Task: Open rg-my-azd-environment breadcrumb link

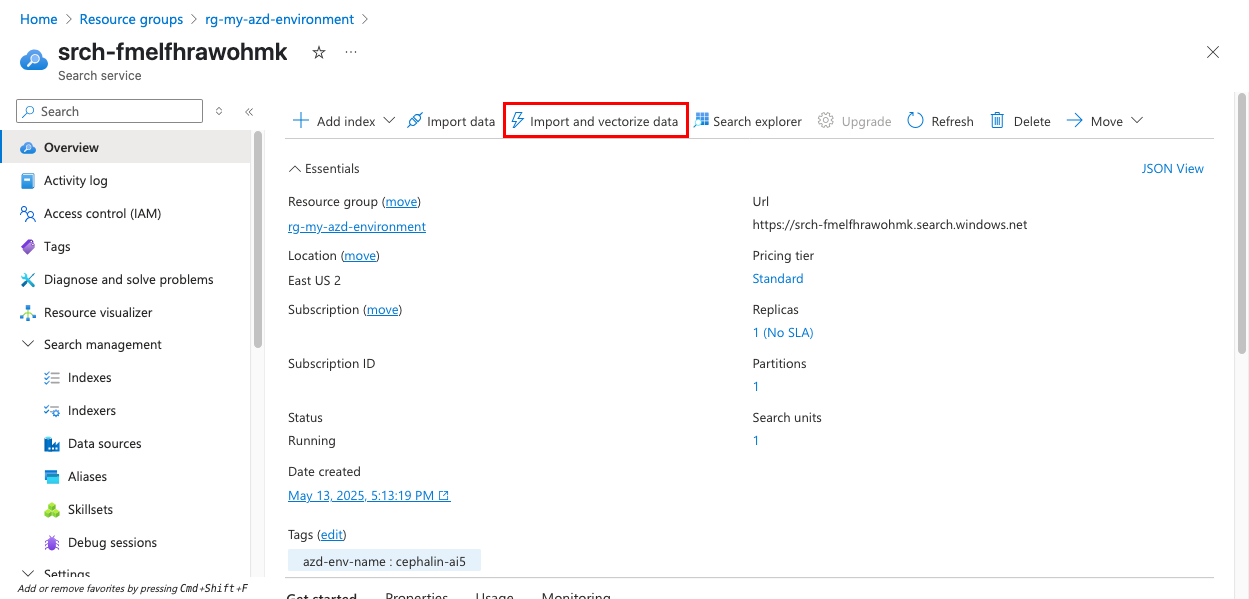Action: coord(279,19)
